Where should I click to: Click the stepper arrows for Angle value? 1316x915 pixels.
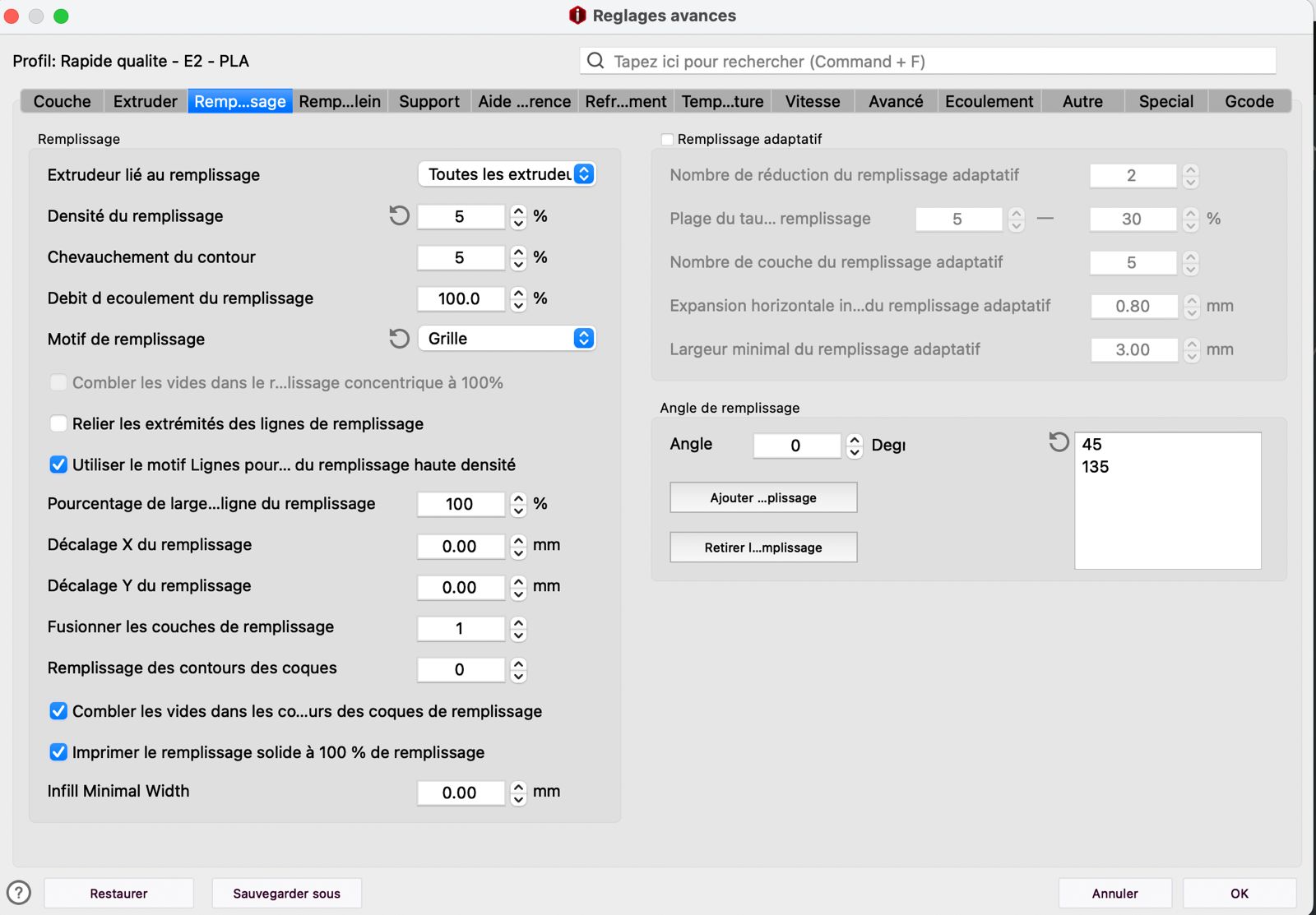coord(855,446)
